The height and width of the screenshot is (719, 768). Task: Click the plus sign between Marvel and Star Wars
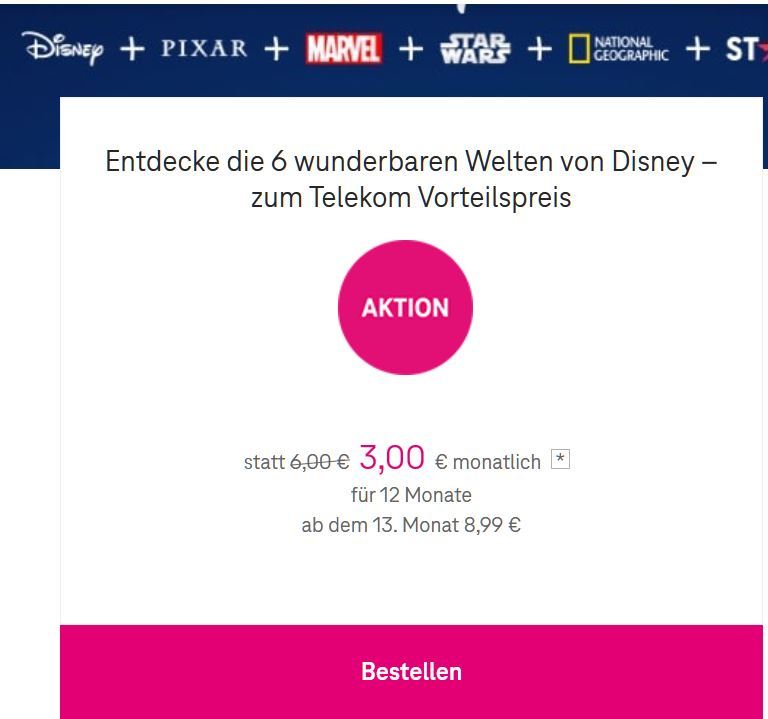click(x=411, y=49)
